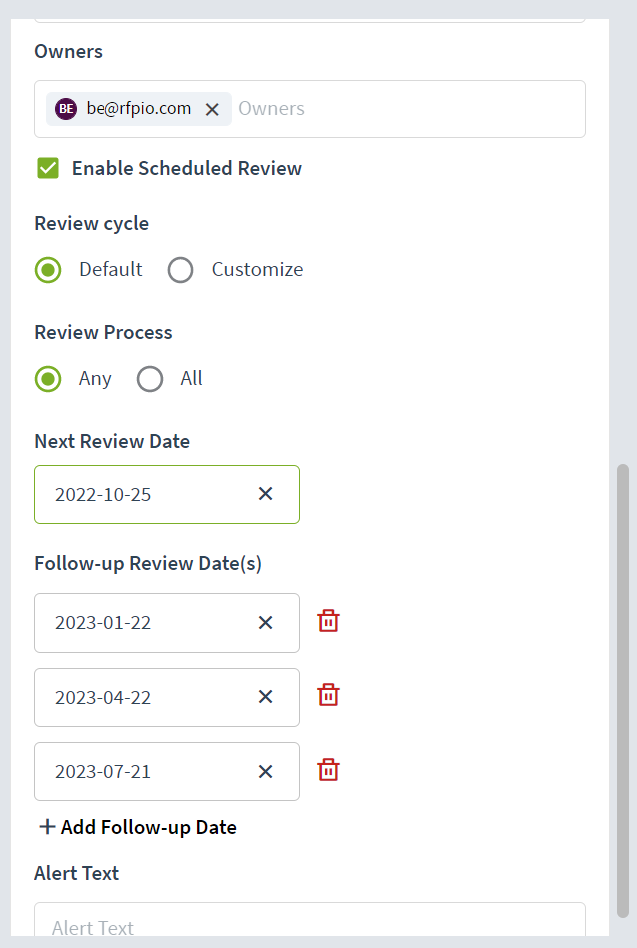Delete the 2023-01-22 follow-up with trash icon
The image size is (637, 948).
point(328,621)
